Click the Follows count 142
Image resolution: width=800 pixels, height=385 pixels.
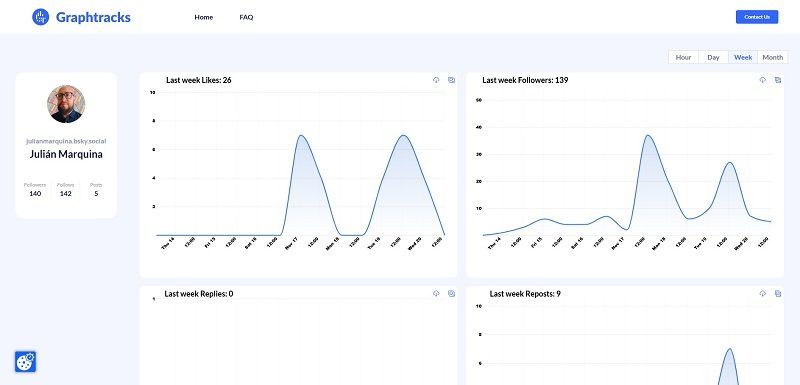(65, 193)
